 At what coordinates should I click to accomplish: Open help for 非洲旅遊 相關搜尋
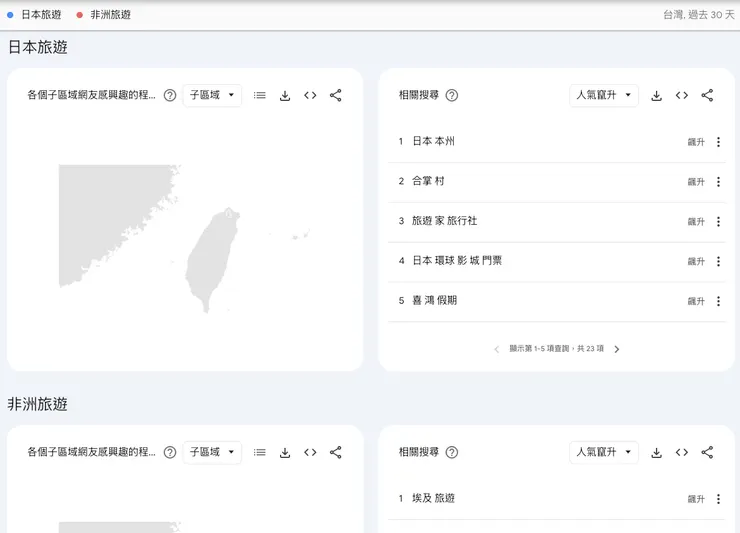point(452,452)
